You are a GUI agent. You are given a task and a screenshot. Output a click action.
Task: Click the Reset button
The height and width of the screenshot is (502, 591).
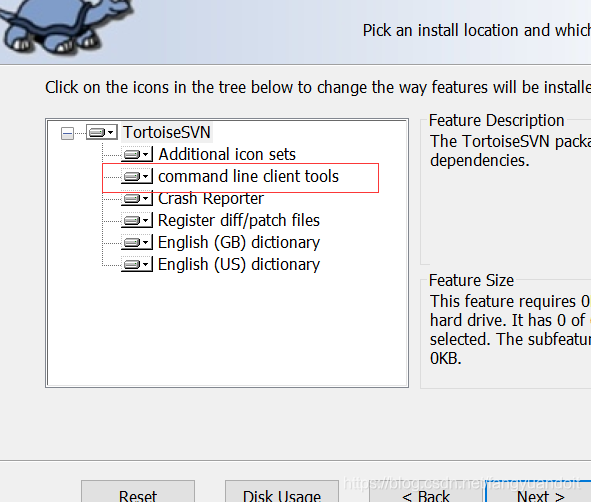coord(138,491)
